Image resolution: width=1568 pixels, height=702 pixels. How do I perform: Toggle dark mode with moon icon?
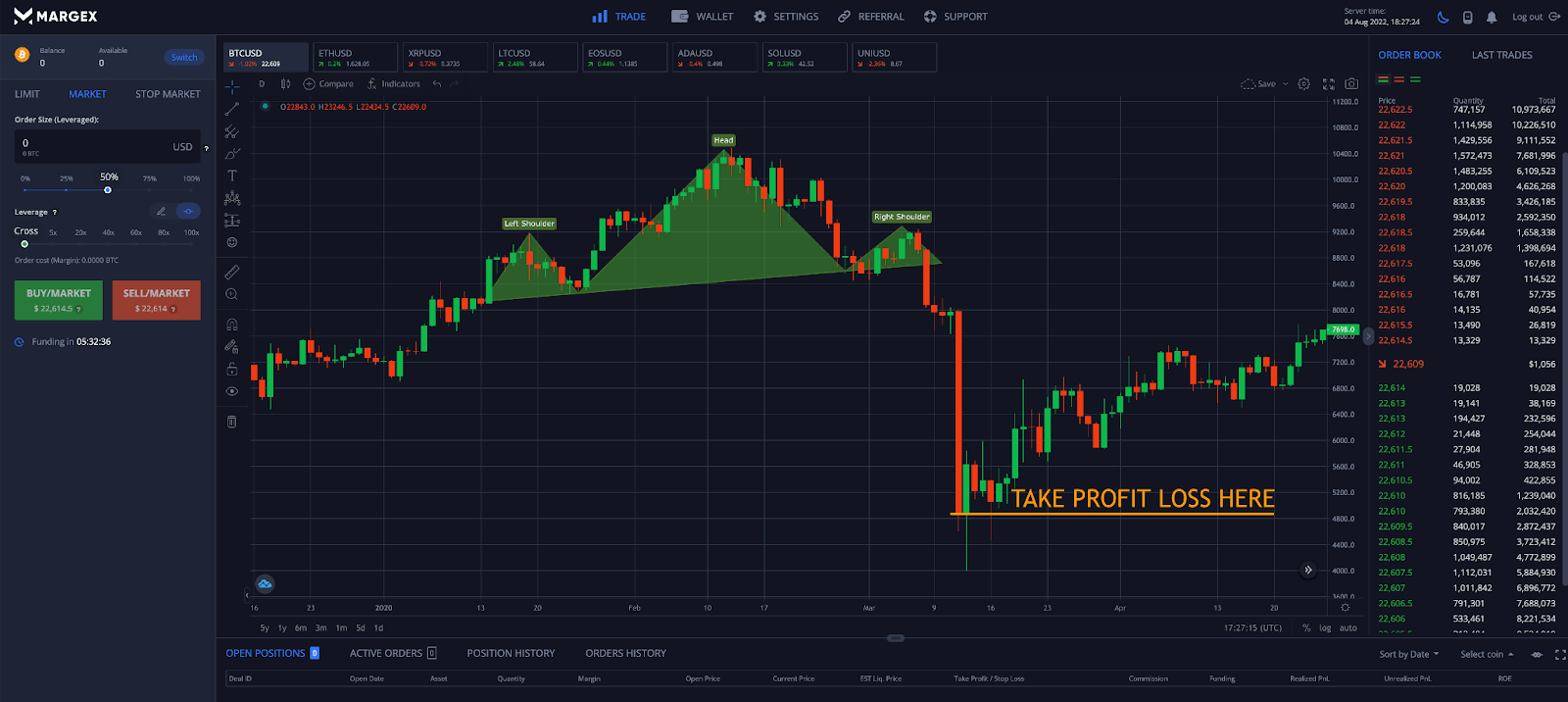coord(1443,17)
